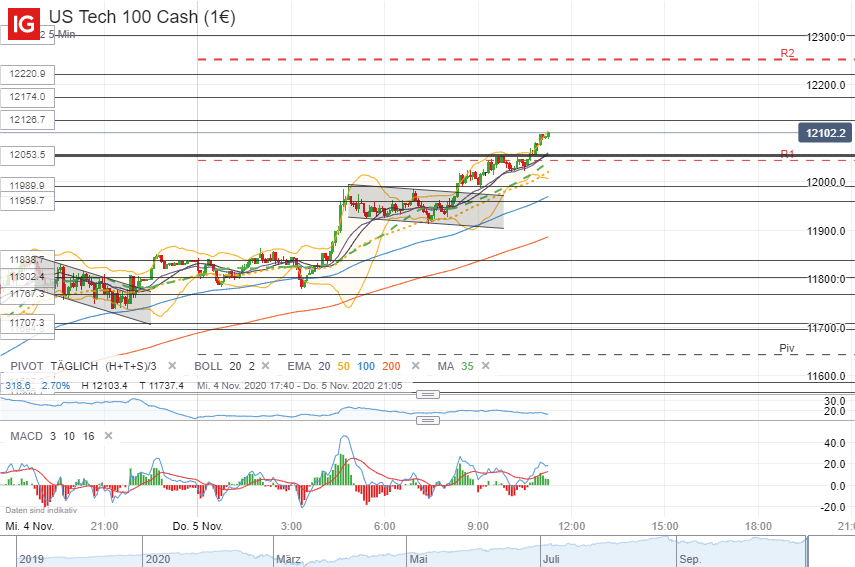Select the 12053.5 price level label
Image resolution: width=855 pixels, height=567 pixels.
coord(27,155)
